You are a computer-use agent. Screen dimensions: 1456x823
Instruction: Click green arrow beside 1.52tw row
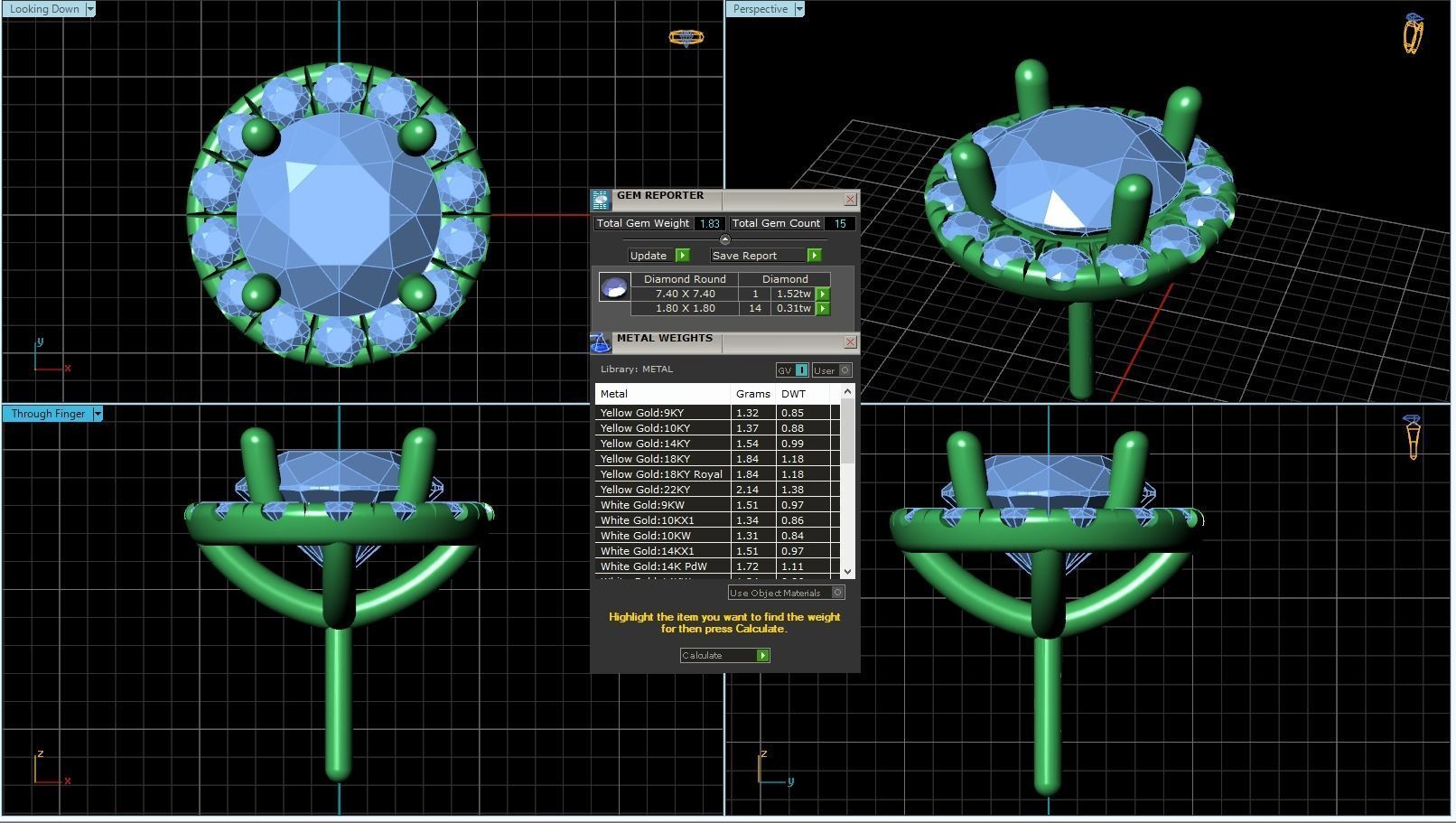pos(823,294)
